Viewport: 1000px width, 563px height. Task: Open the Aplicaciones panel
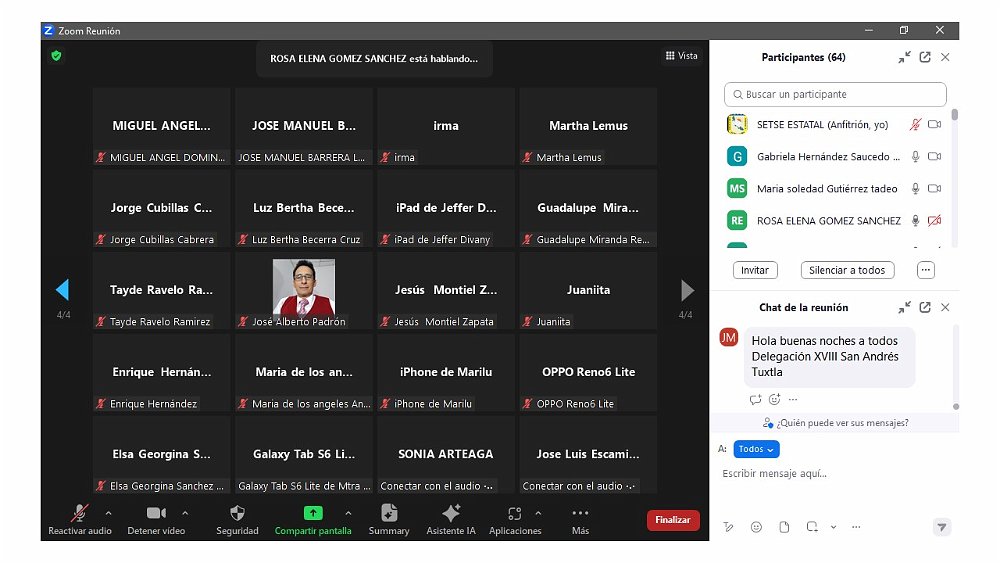pos(514,513)
